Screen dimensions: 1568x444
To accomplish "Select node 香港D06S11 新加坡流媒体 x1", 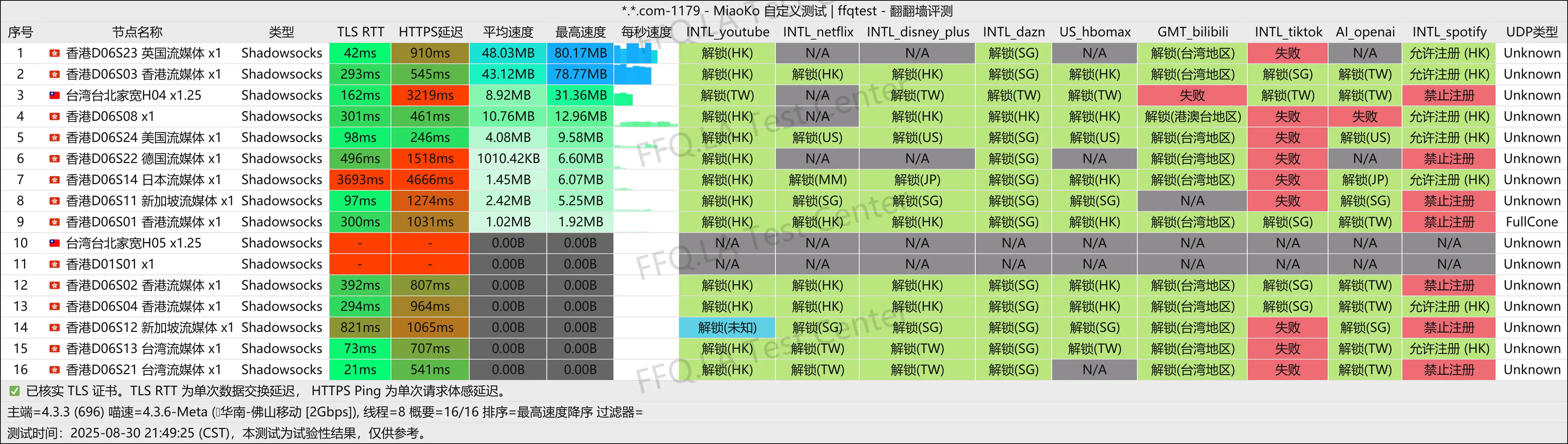I will (x=150, y=201).
